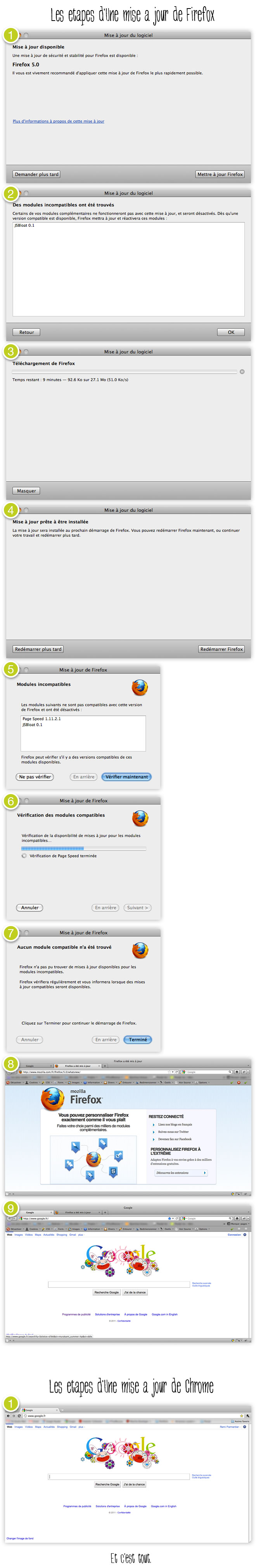Image resolution: width=256 pixels, height=1568 pixels.
Task: Click the download progress bar in step 3
Action: coord(125,371)
